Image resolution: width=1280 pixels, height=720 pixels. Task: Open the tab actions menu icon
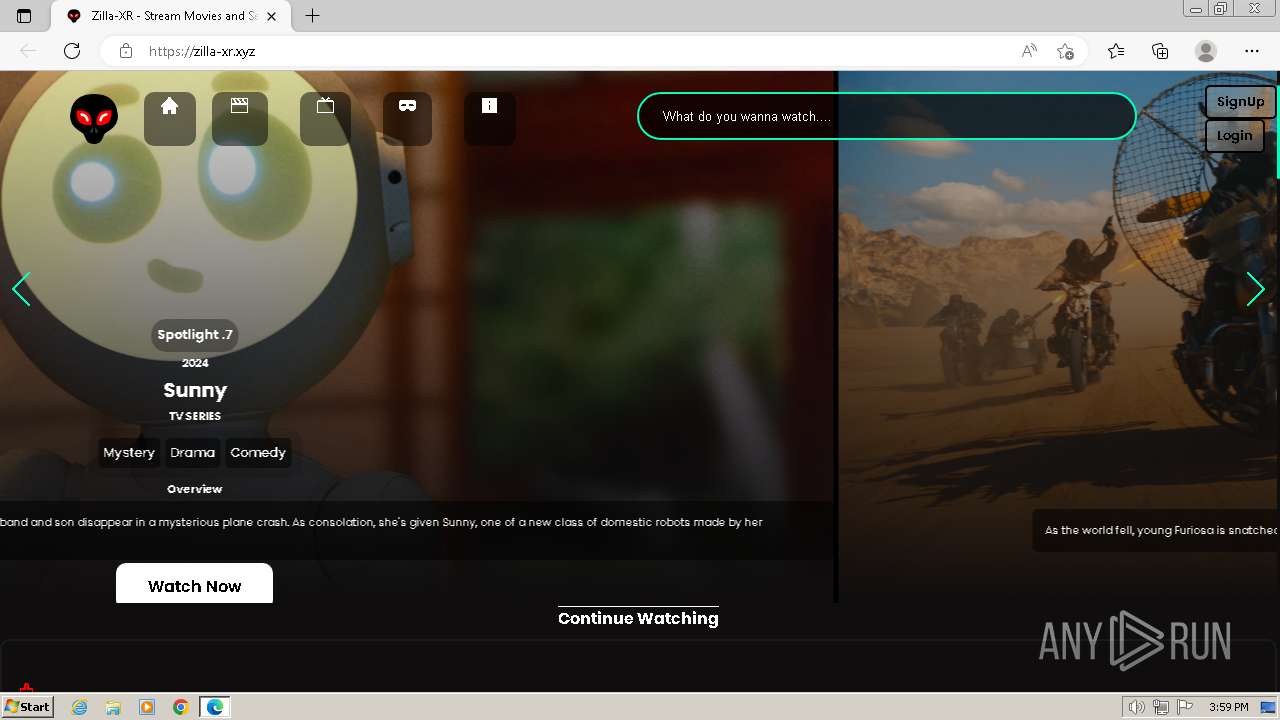click(x=24, y=16)
